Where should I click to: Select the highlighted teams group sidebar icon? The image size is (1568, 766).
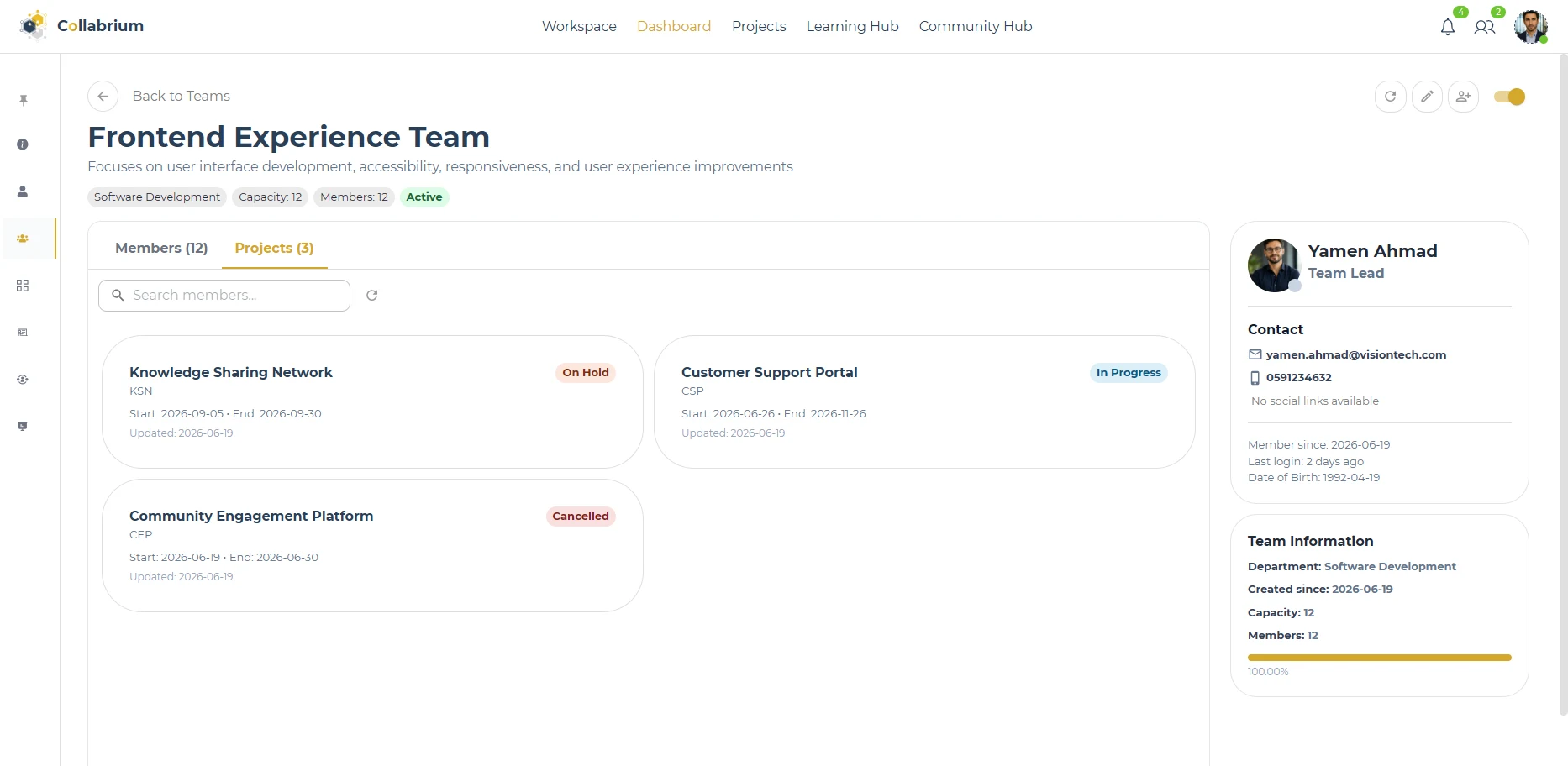tap(23, 239)
